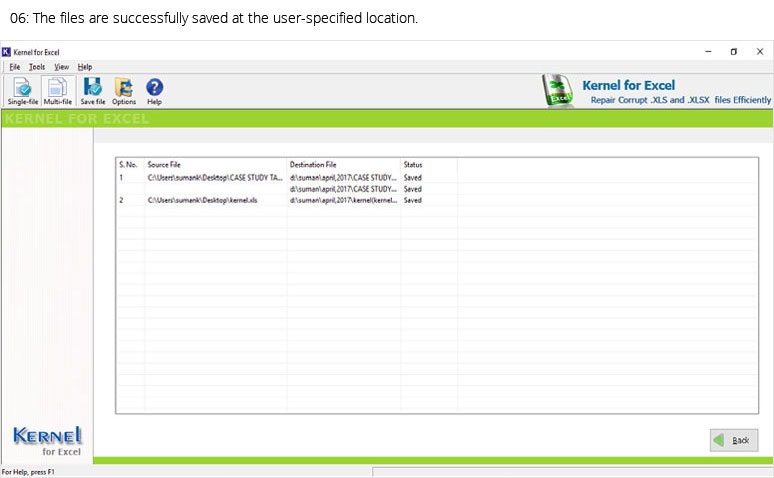The height and width of the screenshot is (478, 774).
Task: Click the Save file toolbar icon
Action: [93, 91]
